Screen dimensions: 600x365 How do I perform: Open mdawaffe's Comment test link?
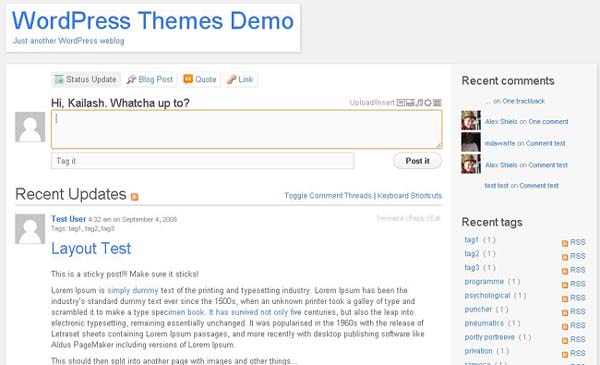(x=545, y=143)
